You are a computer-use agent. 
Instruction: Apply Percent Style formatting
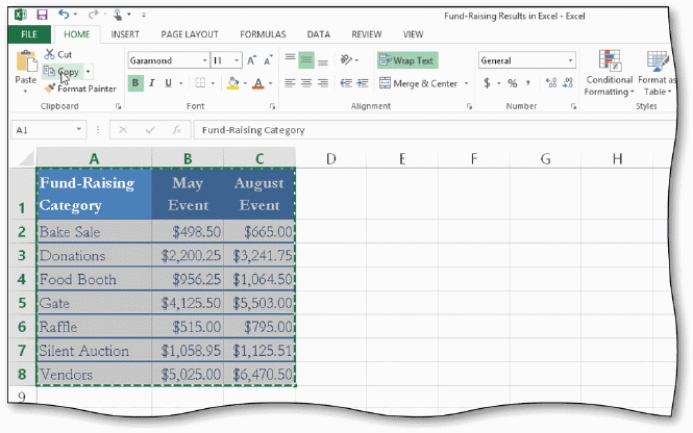[x=512, y=83]
